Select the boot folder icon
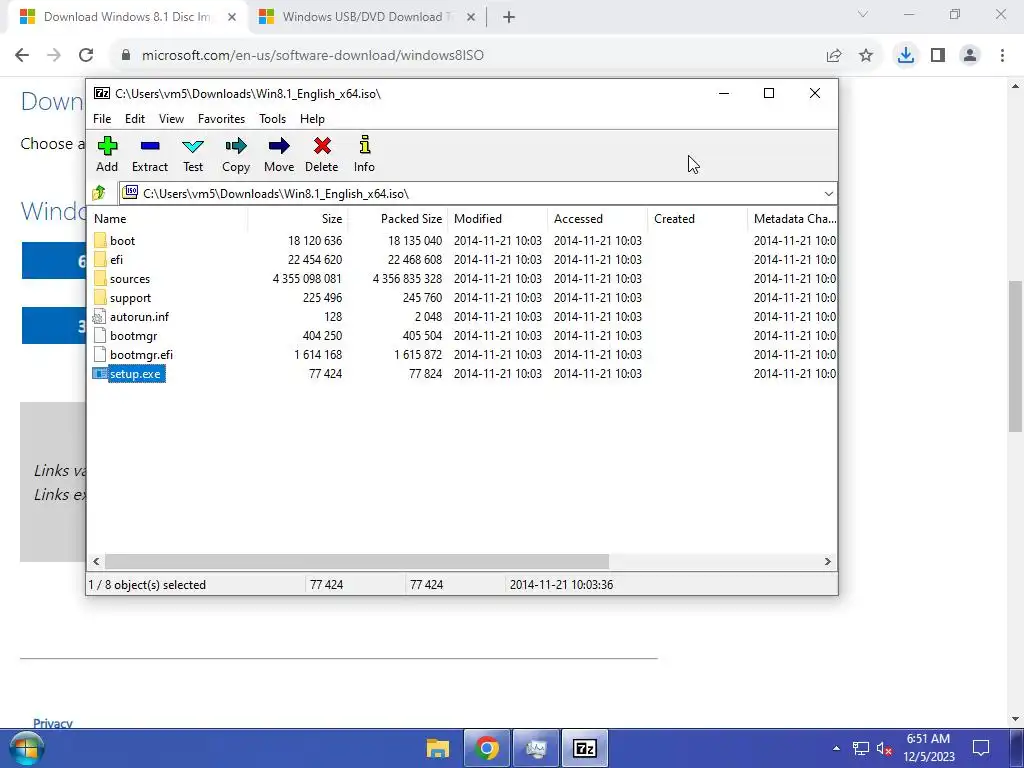This screenshot has height=768, width=1024. (99, 240)
